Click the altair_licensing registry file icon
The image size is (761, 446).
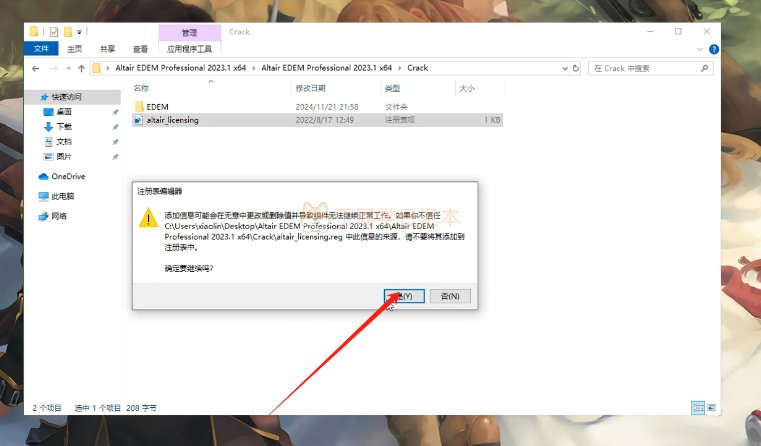(x=138, y=120)
